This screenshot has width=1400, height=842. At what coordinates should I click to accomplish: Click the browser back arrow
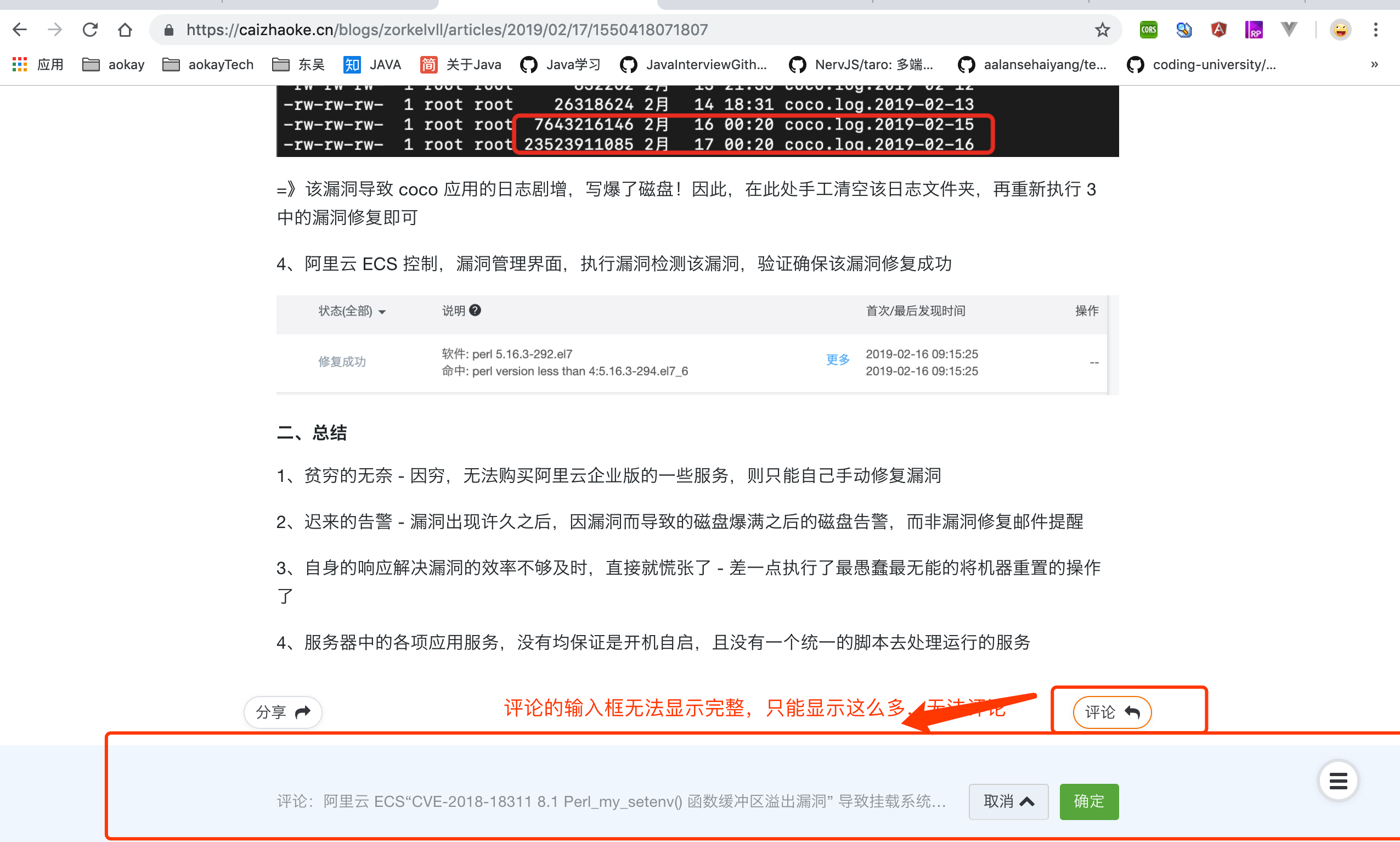tap(20, 30)
